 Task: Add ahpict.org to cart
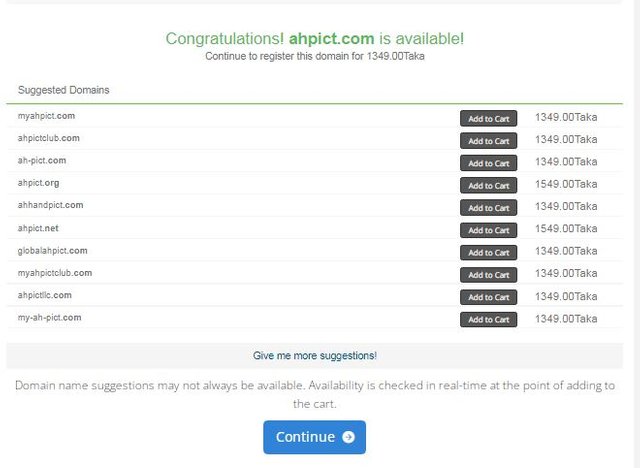click(489, 186)
